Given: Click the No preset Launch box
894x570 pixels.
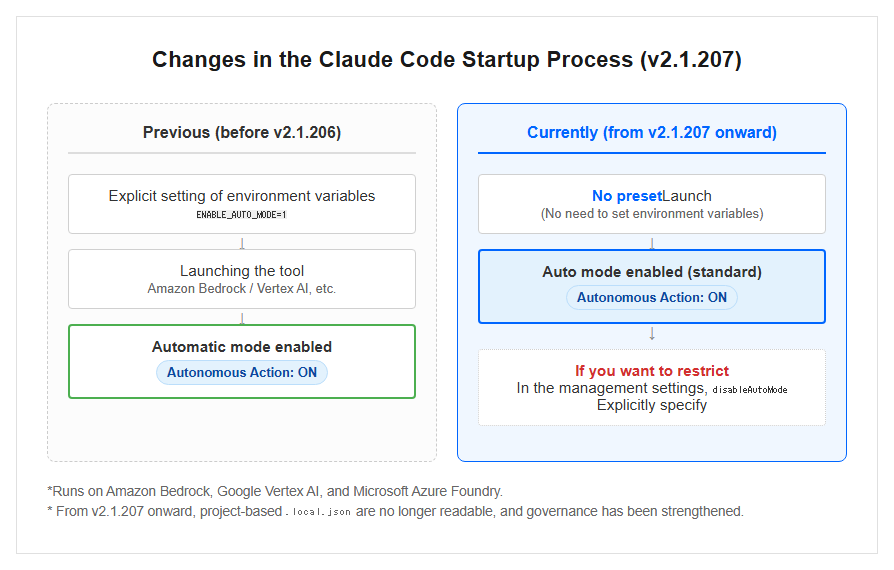Looking at the screenshot, I should [652, 204].
